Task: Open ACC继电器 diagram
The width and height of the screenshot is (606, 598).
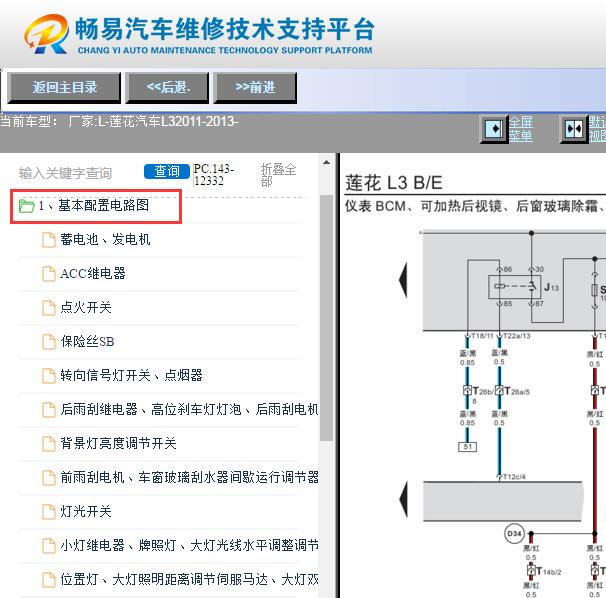Action: click(93, 274)
